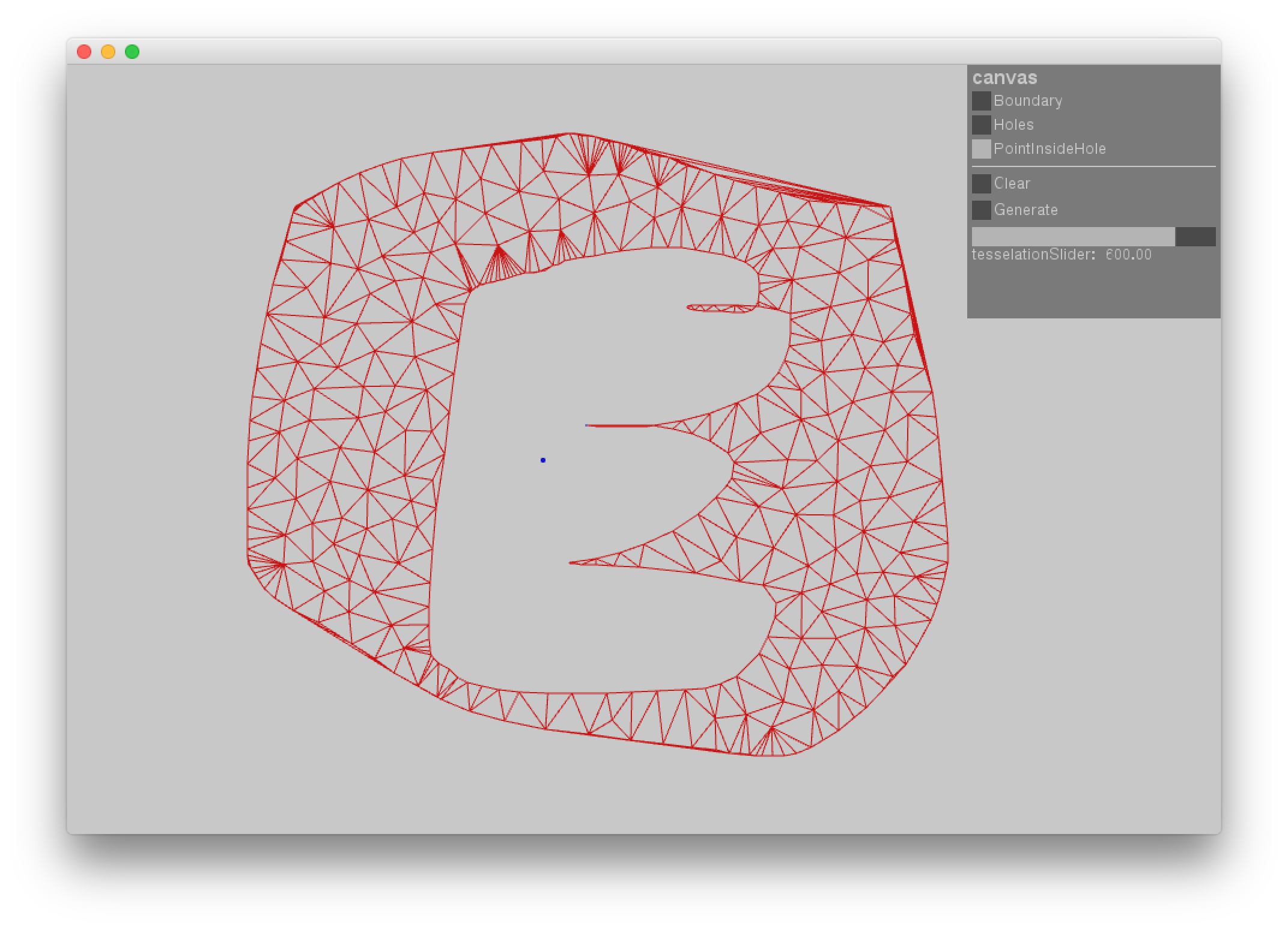
Task: Toggle the Boundary checkbox square
Action: coord(981,101)
